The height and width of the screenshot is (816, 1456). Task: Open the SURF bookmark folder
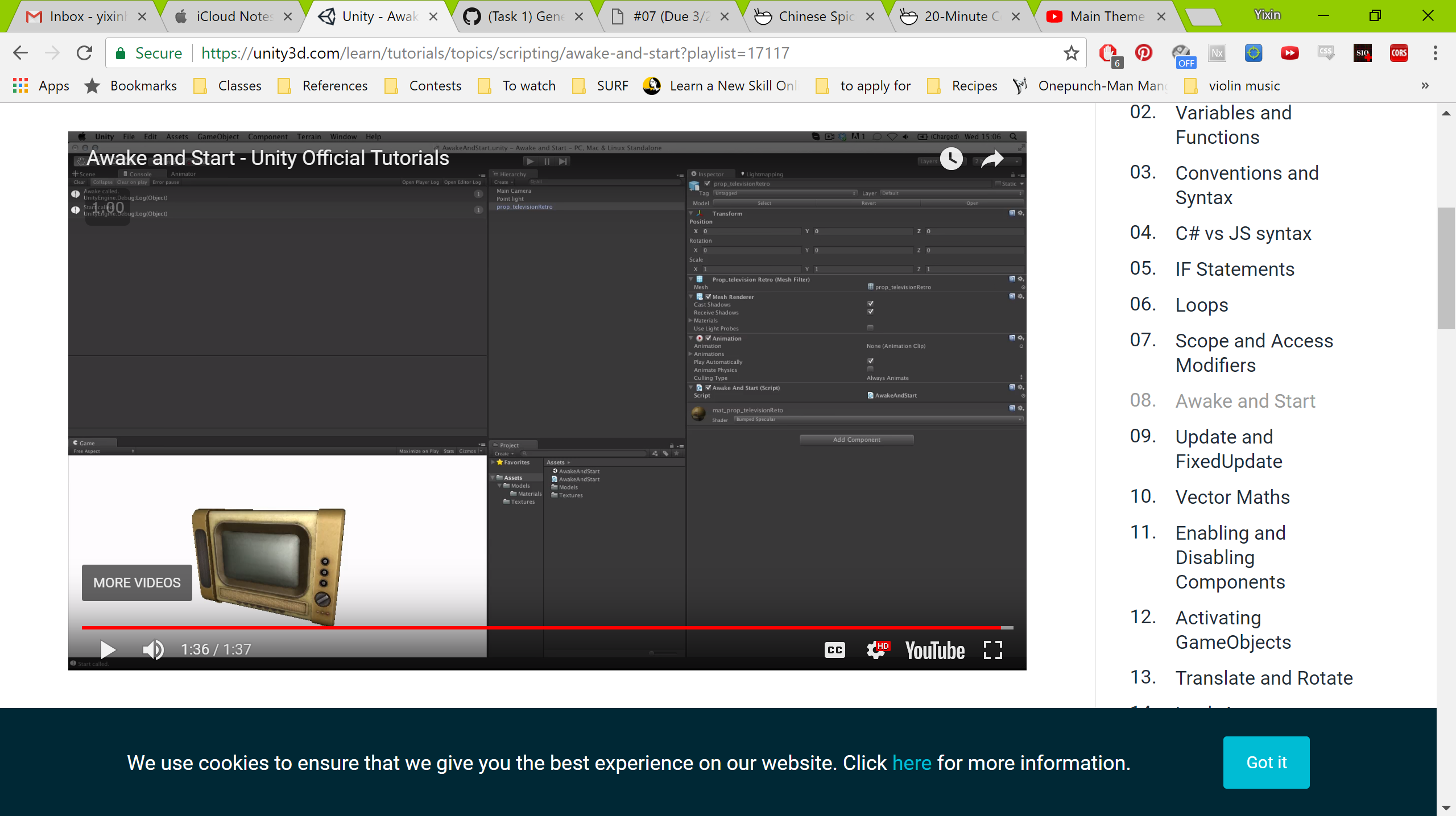point(600,86)
